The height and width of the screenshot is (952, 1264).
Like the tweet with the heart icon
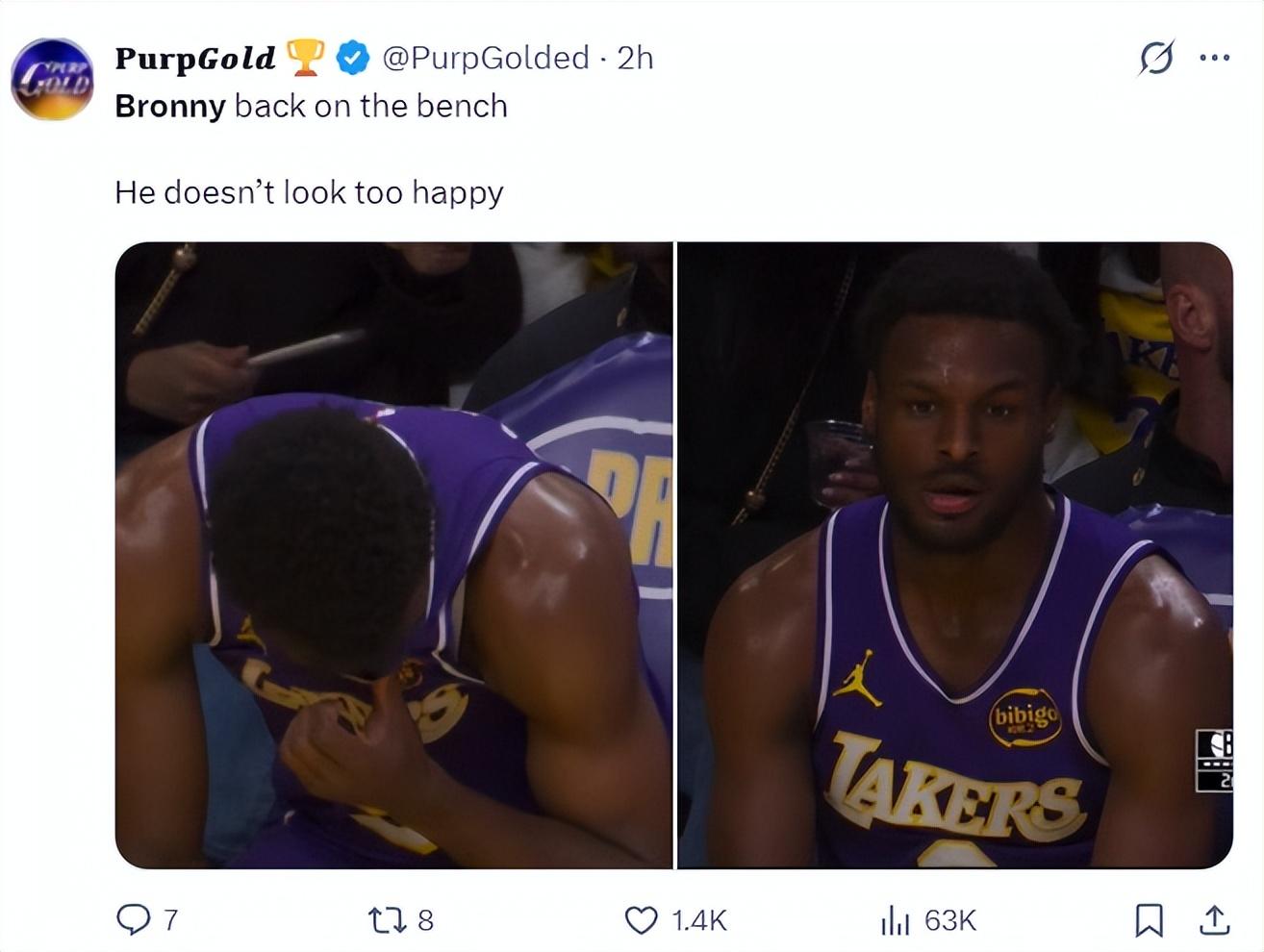(641, 920)
